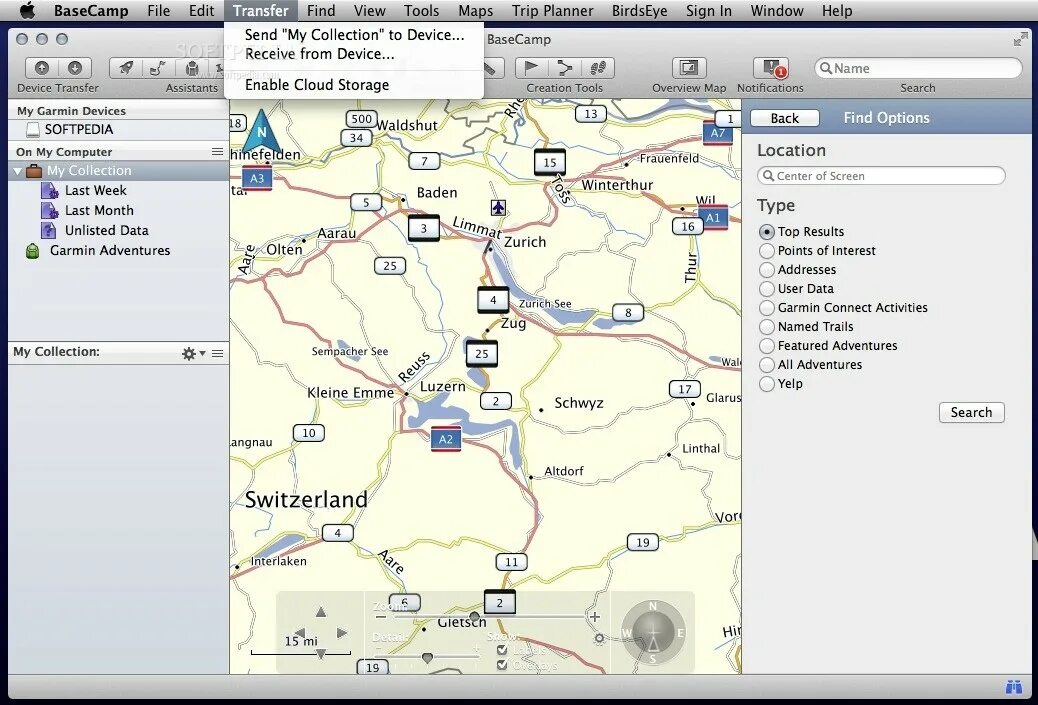
Task: Select the footprints track creation tool
Action: pyautogui.click(x=598, y=68)
